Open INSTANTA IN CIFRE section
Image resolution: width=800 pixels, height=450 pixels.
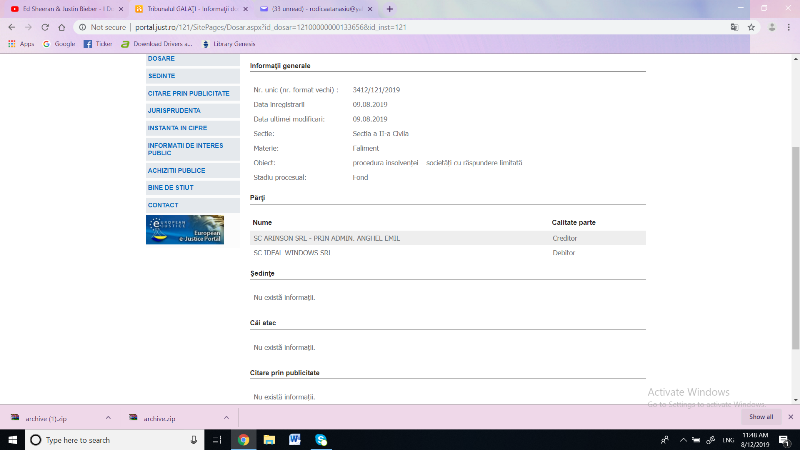tap(192, 128)
